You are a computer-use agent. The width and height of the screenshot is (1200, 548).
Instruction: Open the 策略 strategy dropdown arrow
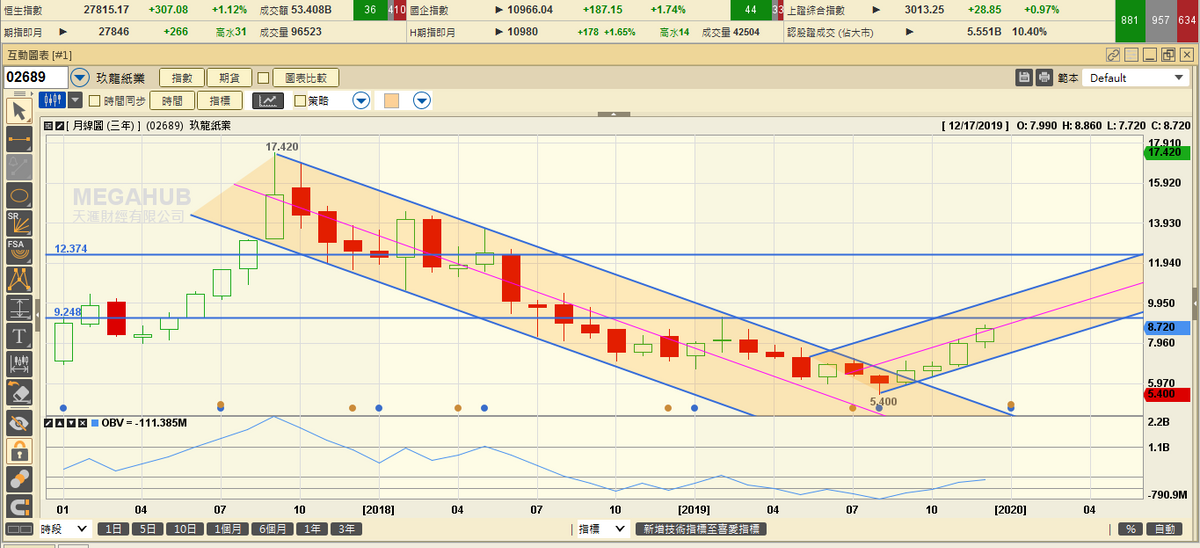coord(361,100)
